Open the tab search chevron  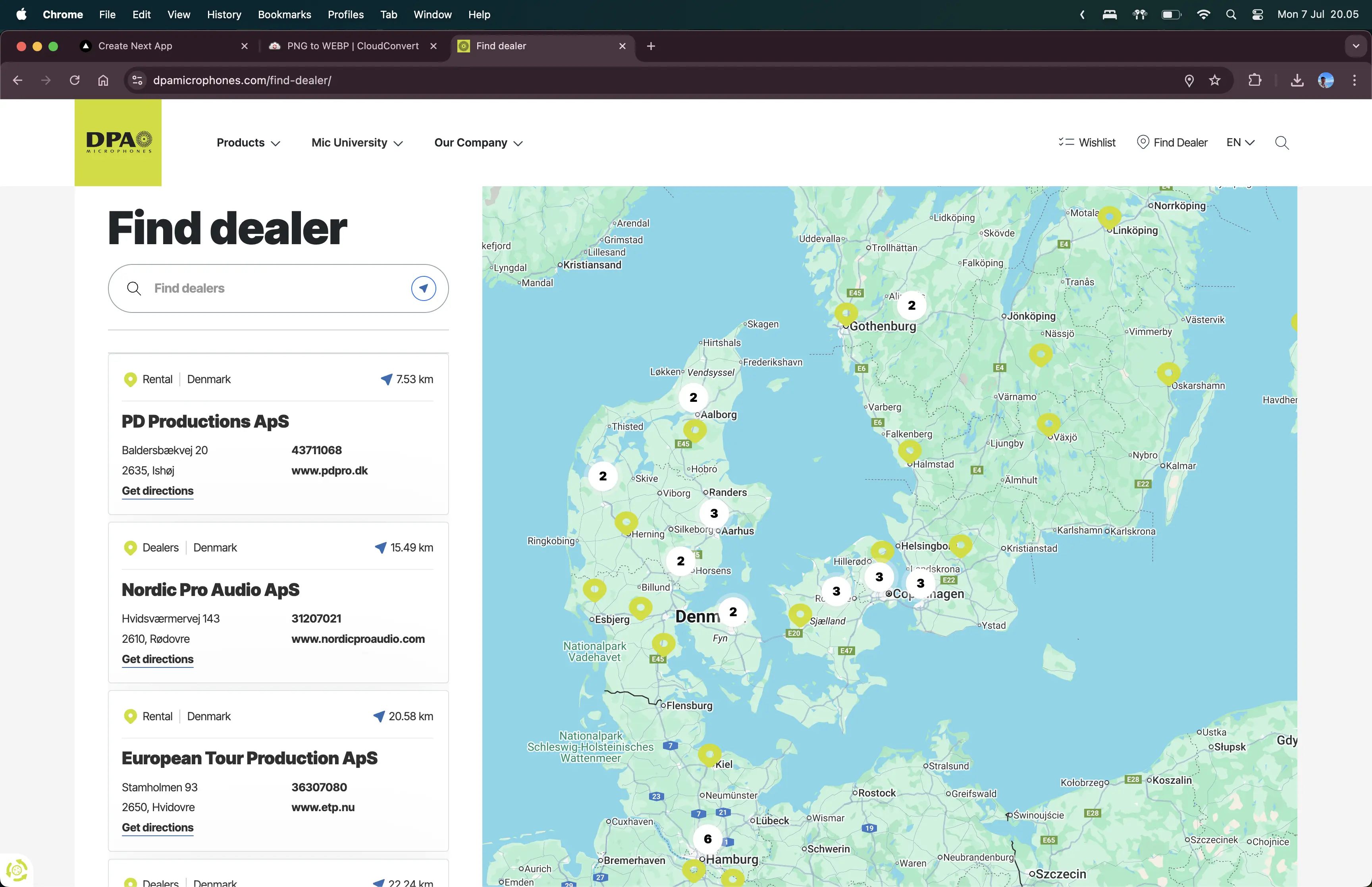point(1355,46)
